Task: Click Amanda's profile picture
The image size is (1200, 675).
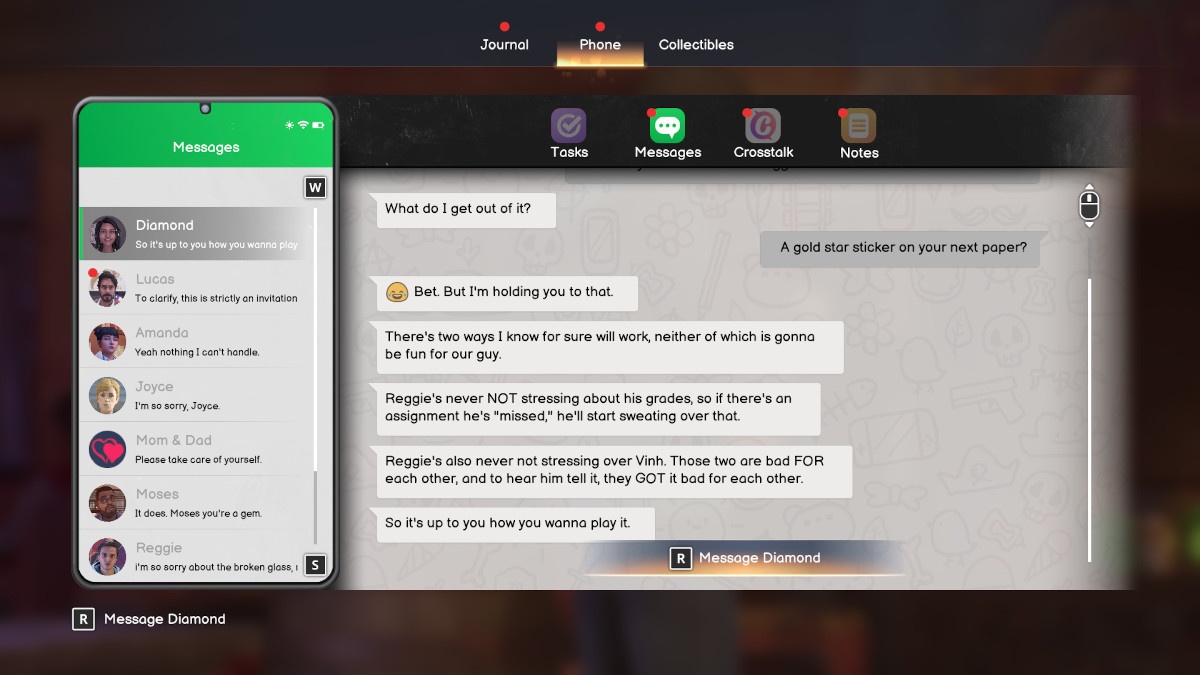Action: (x=107, y=342)
